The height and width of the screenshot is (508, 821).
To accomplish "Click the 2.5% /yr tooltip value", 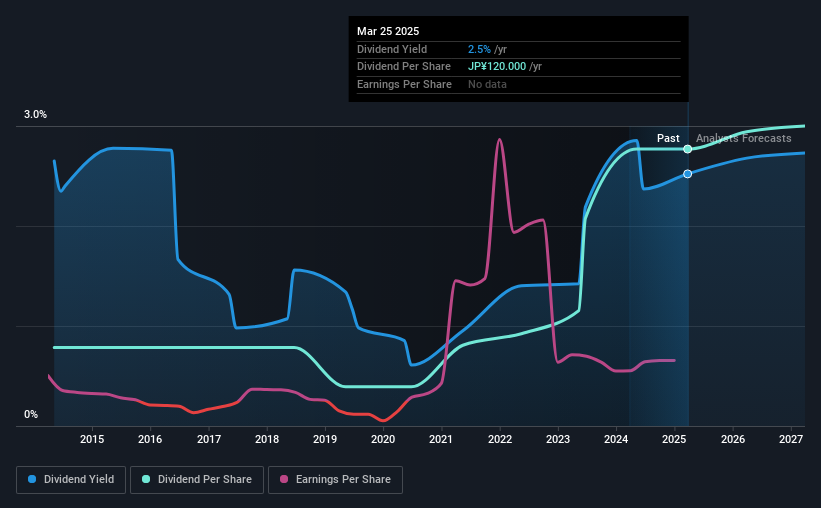I will 487,49.
